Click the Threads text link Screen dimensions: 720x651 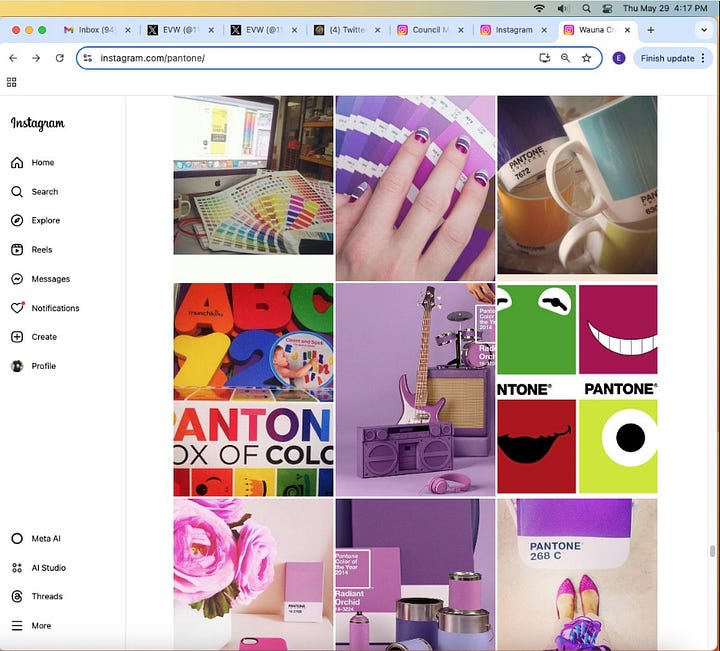[x=47, y=596]
